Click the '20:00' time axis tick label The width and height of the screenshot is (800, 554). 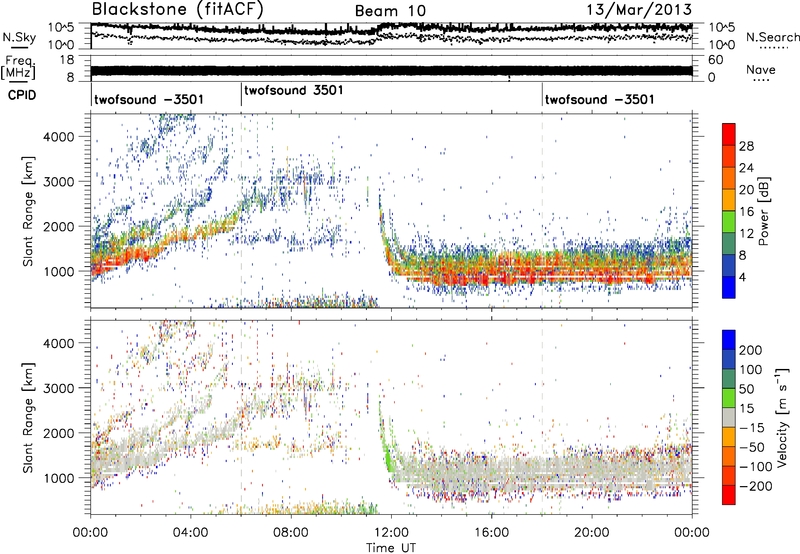point(592,533)
